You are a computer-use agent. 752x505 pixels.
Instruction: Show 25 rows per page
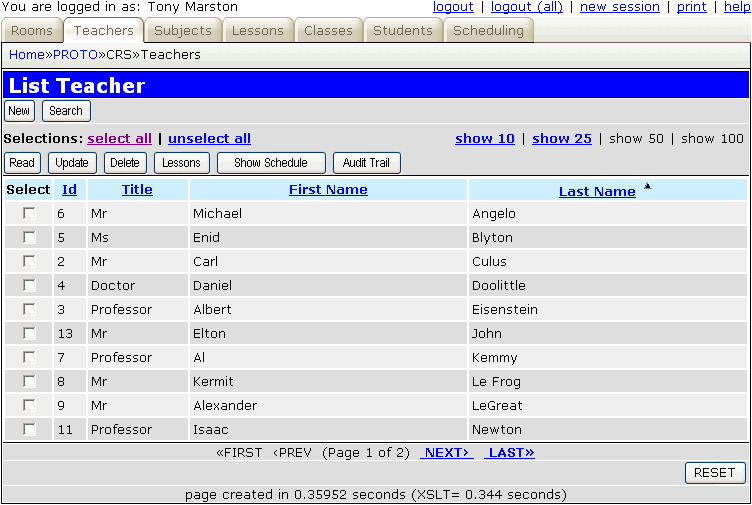[x=562, y=139]
